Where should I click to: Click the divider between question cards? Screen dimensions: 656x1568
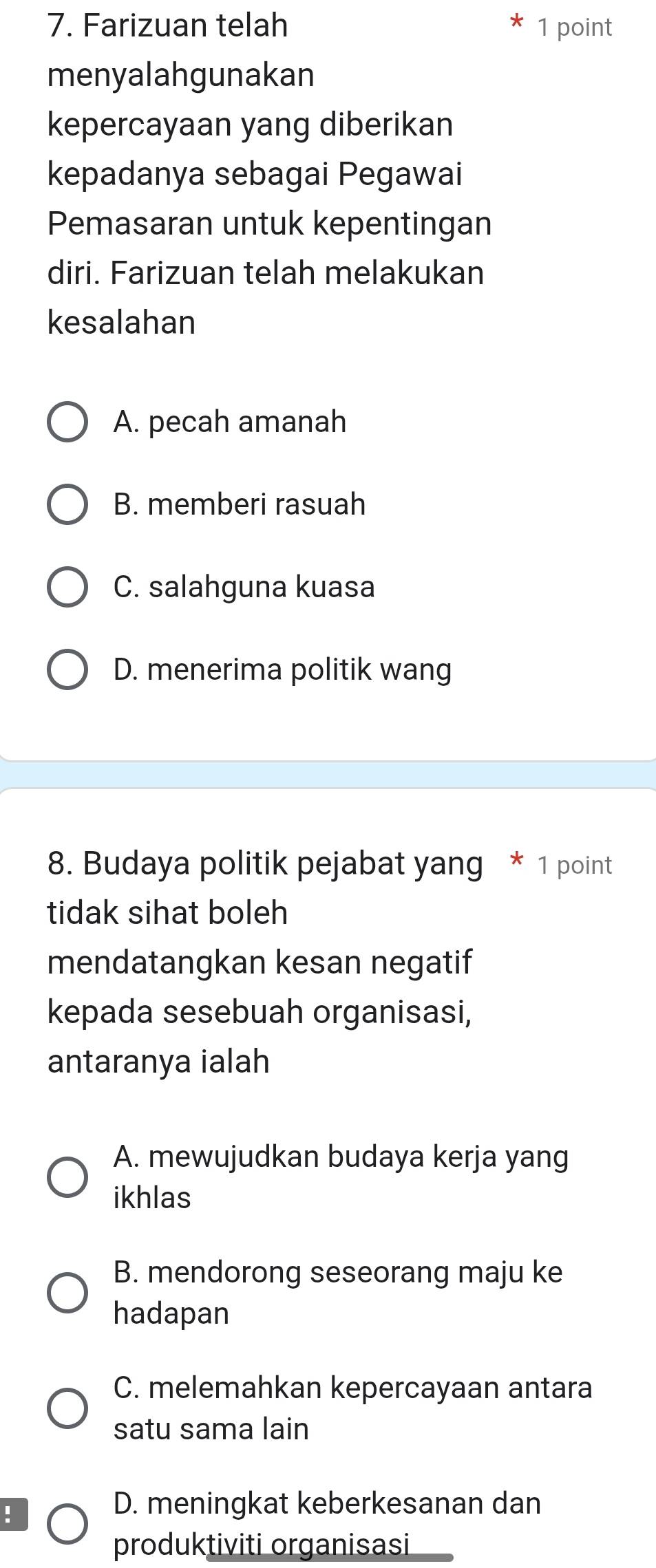tap(328, 774)
